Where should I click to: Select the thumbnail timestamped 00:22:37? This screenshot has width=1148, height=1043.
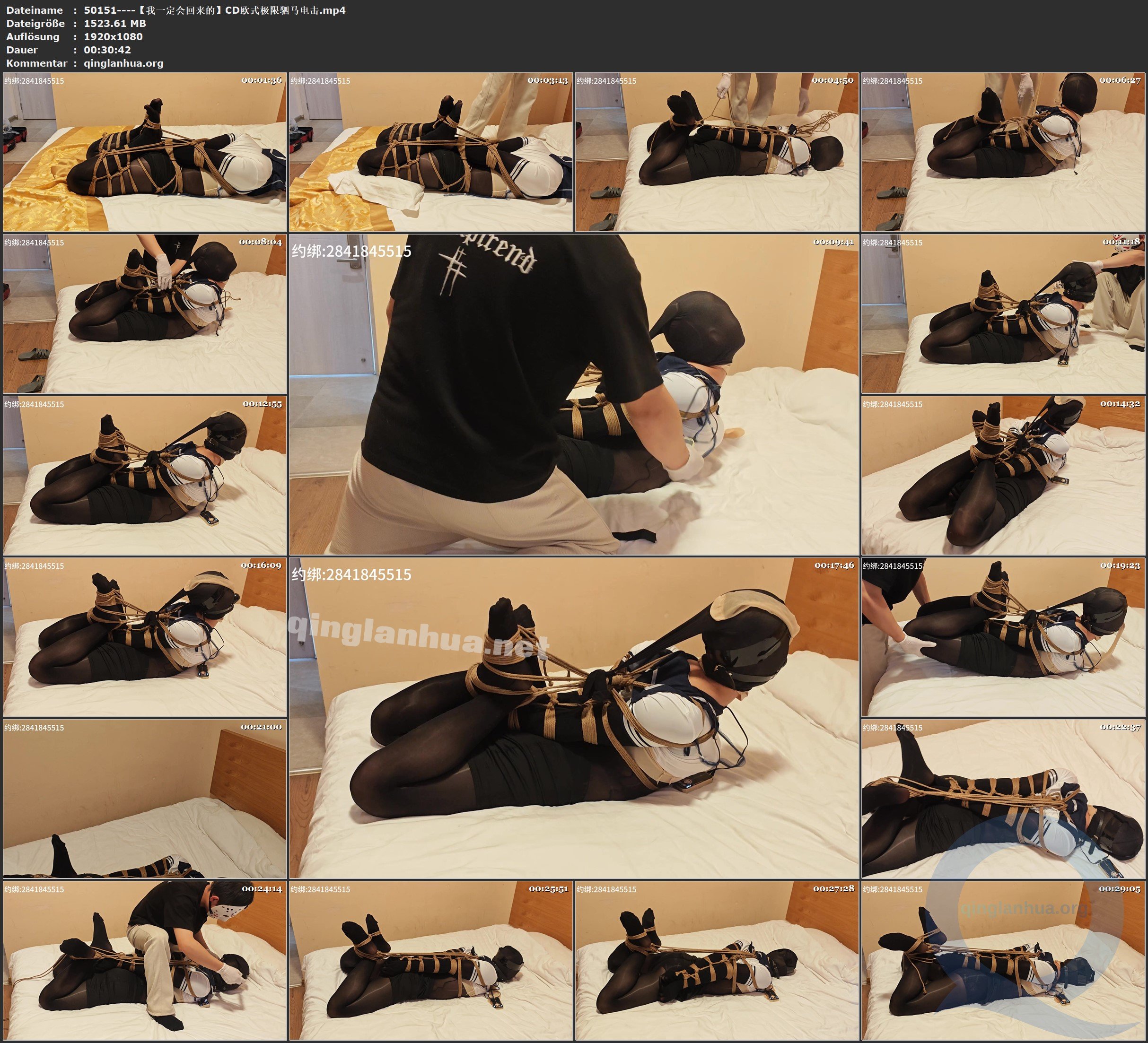1003,799
